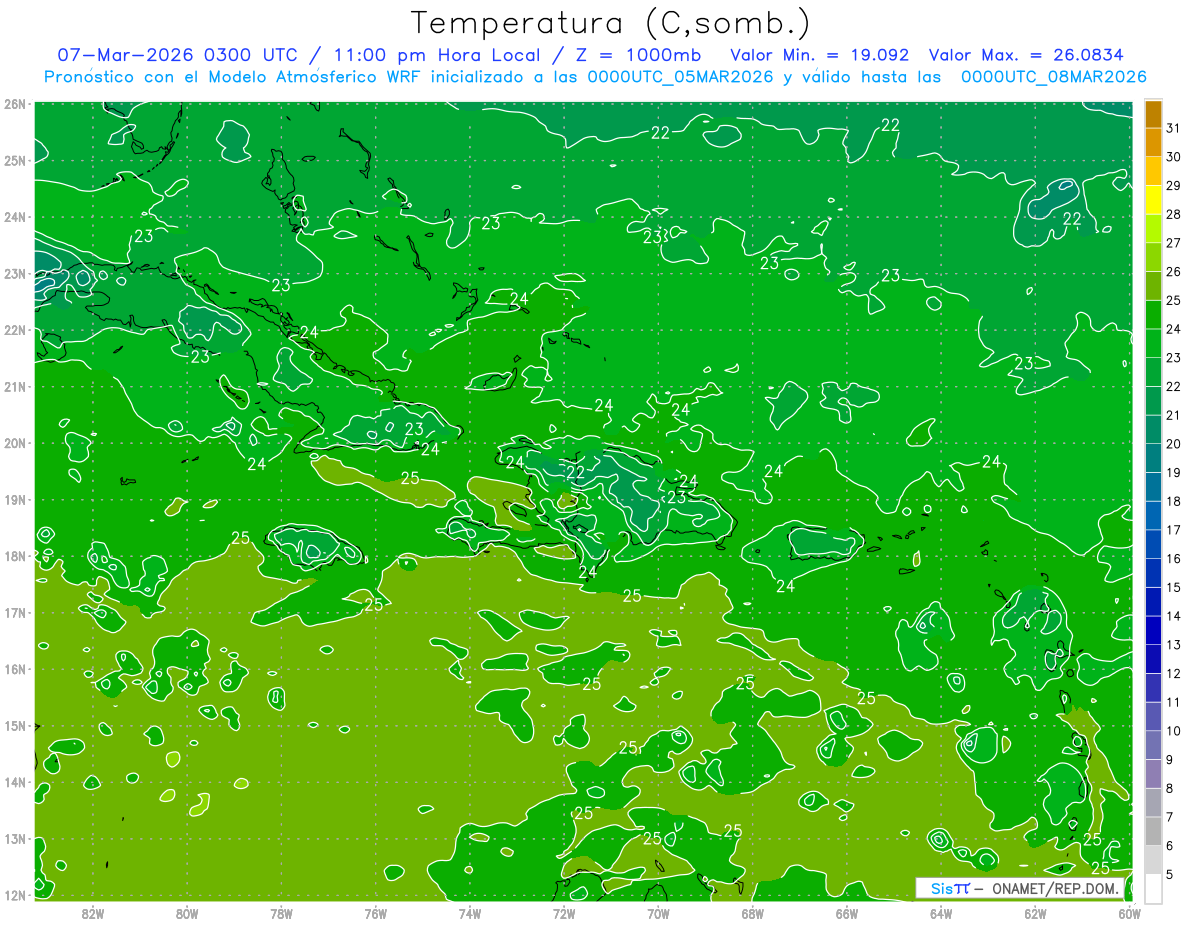Click the yellow swatch between 28 and 29
This screenshot has height=927, width=1200.
coord(1153,199)
